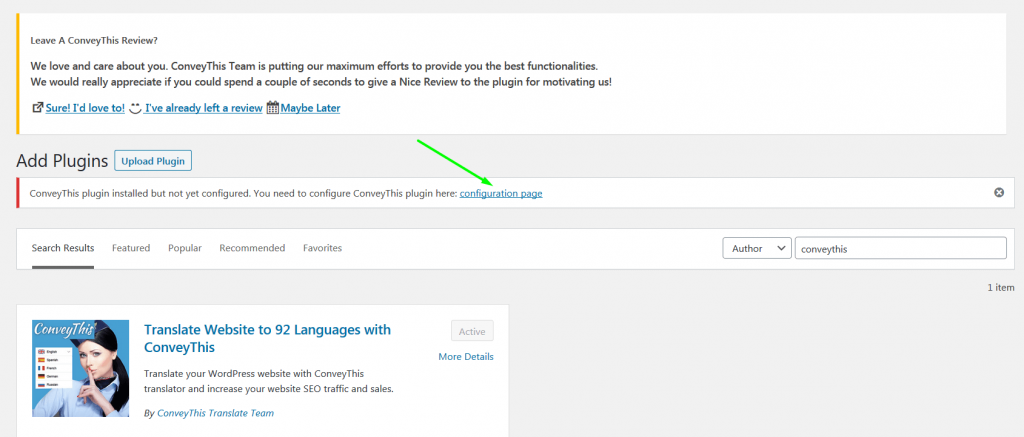Choose the Maybe Later link
Viewport: 1024px width, 437px height.
310,108
